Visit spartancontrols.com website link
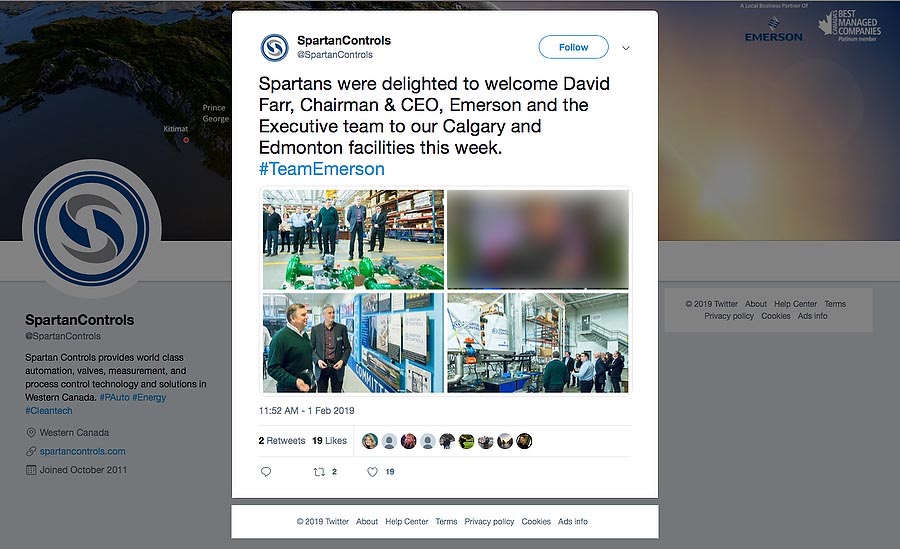The width and height of the screenshot is (900, 549). tap(82, 451)
